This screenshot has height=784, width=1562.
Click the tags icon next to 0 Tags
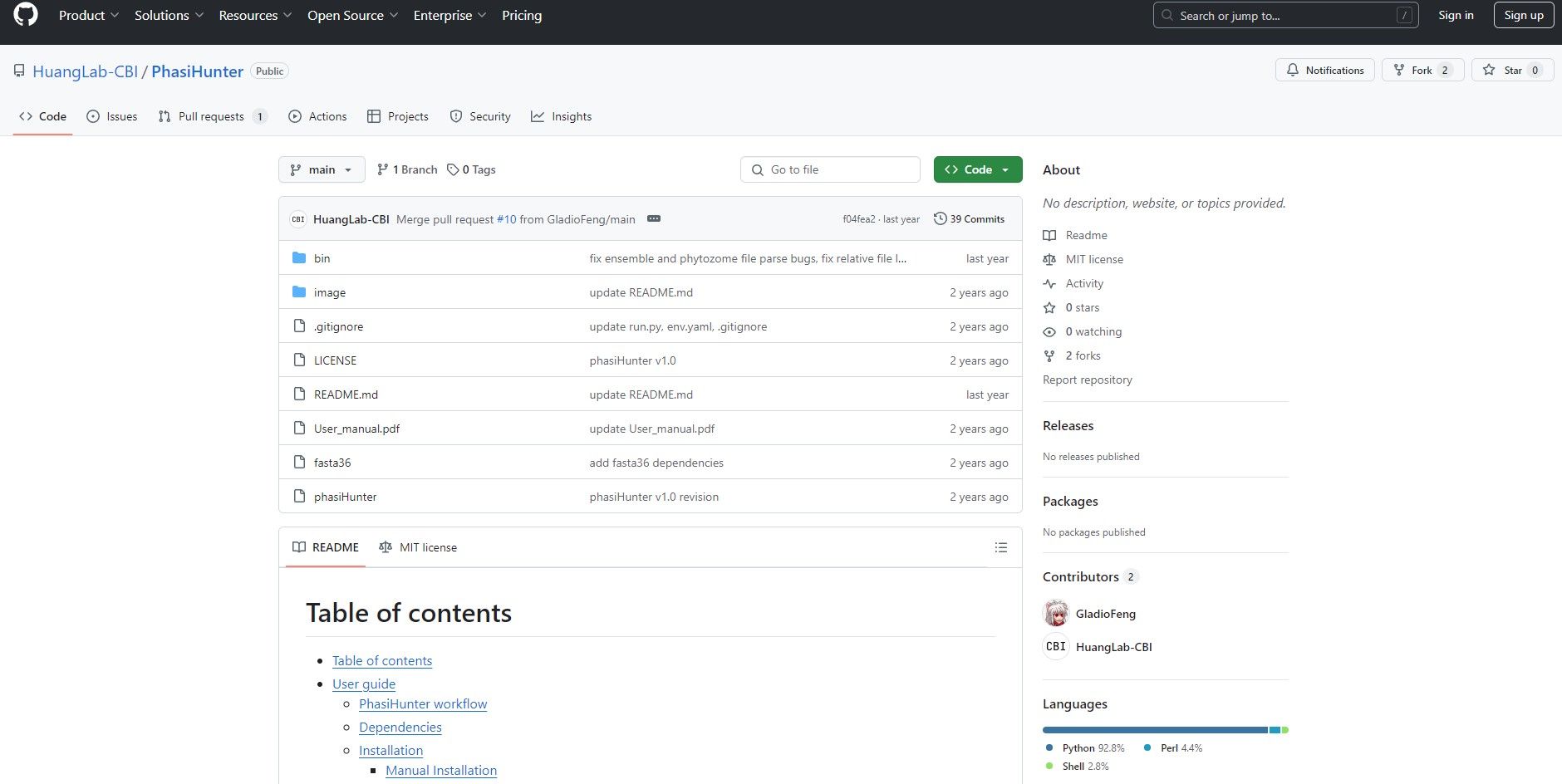pos(453,169)
